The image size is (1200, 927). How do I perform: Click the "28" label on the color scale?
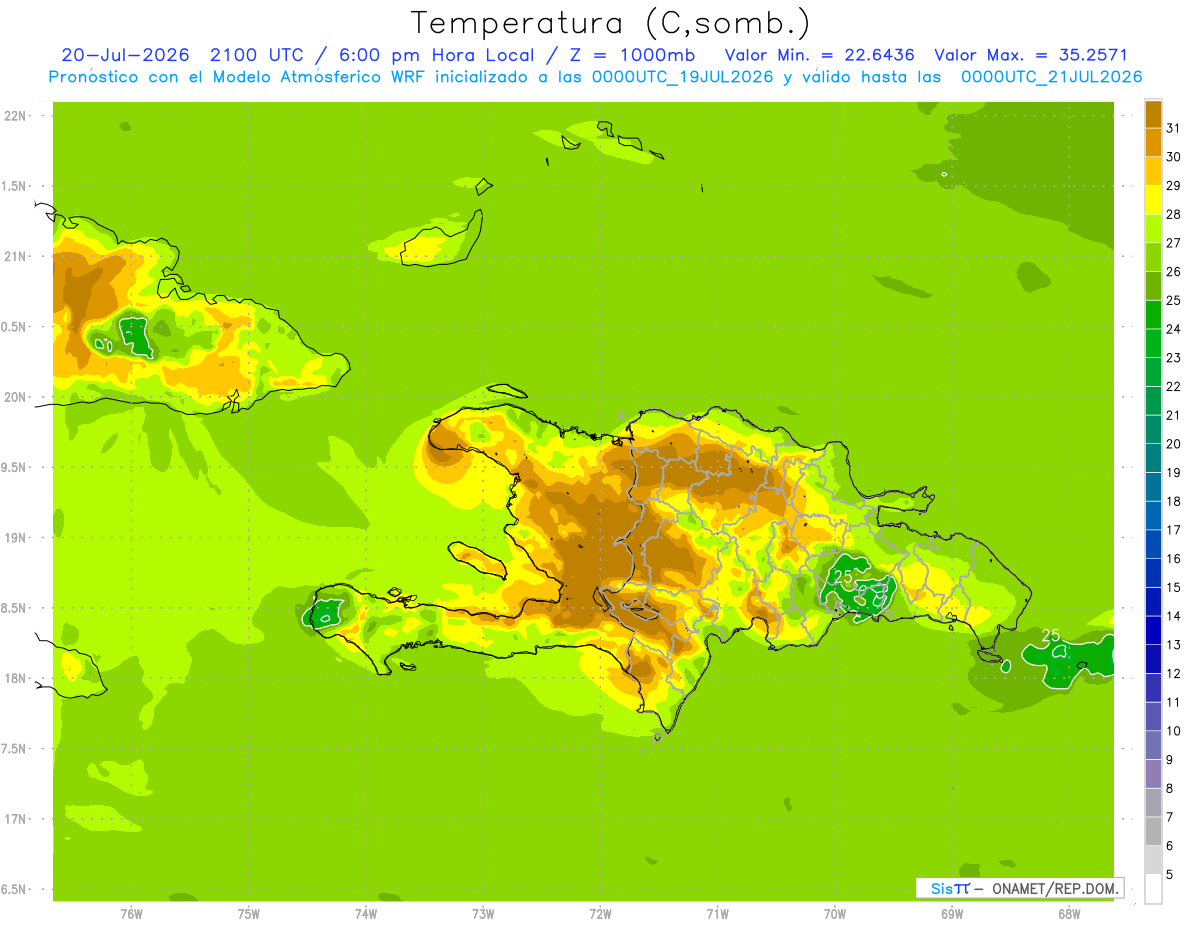click(x=1174, y=214)
